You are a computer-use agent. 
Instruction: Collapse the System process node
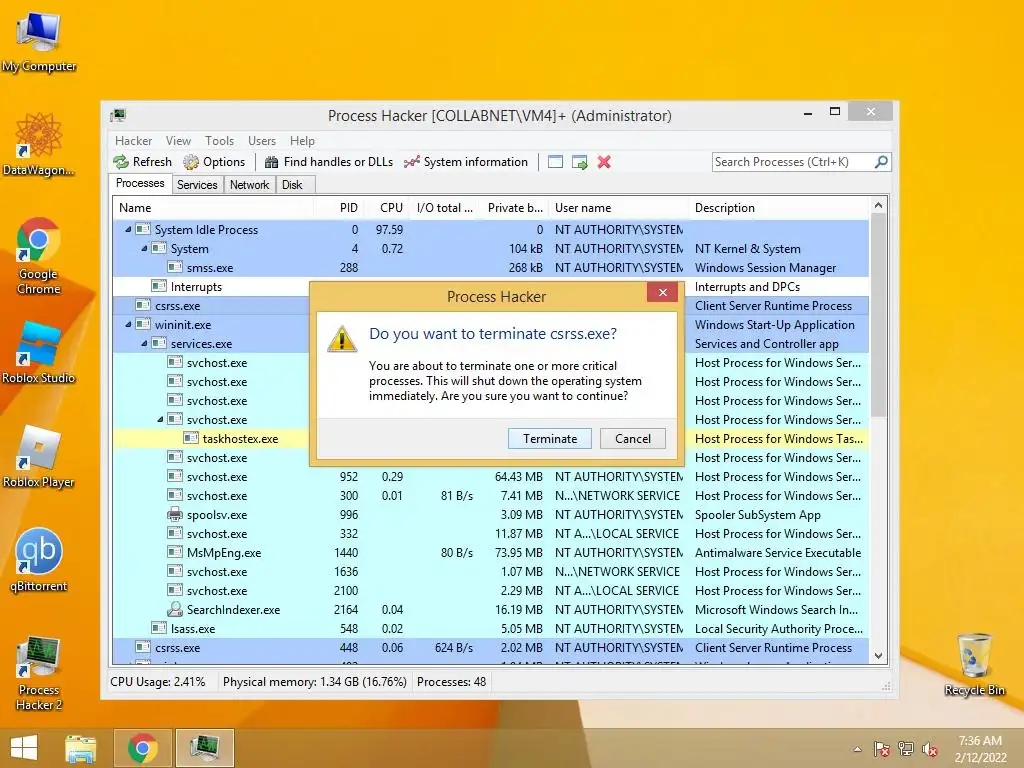coord(144,248)
